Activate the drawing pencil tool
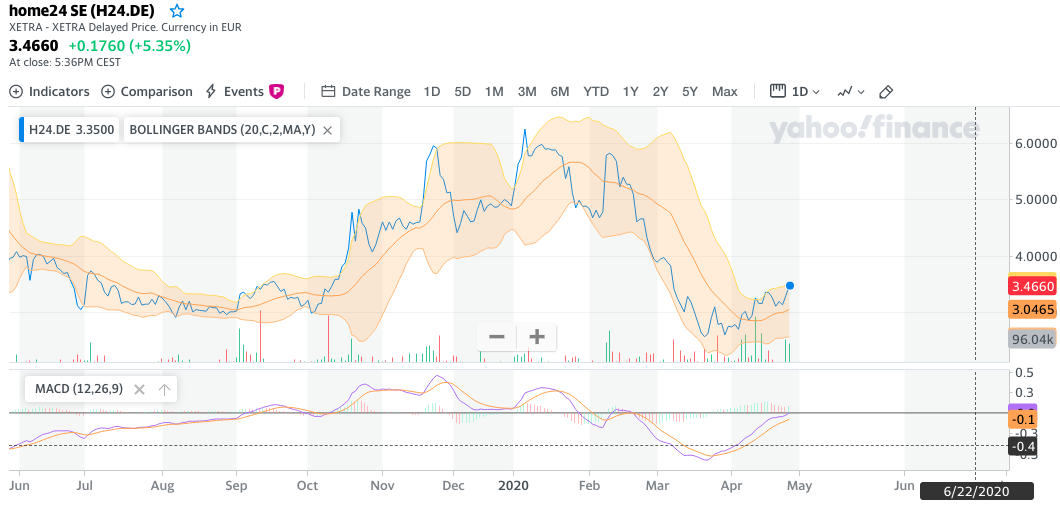 tap(885, 91)
